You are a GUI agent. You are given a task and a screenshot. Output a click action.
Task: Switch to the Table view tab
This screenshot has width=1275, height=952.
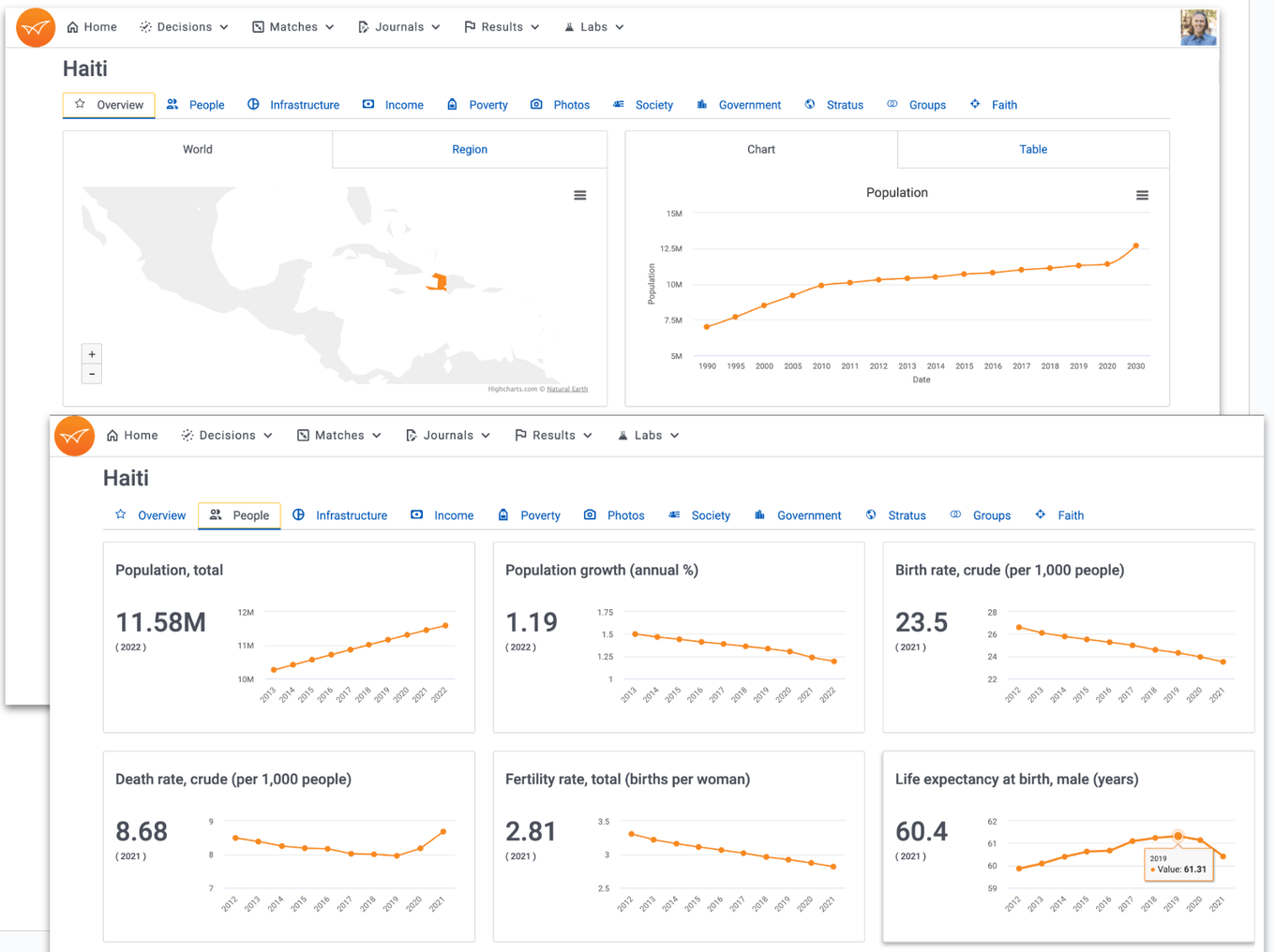point(1033,149)
